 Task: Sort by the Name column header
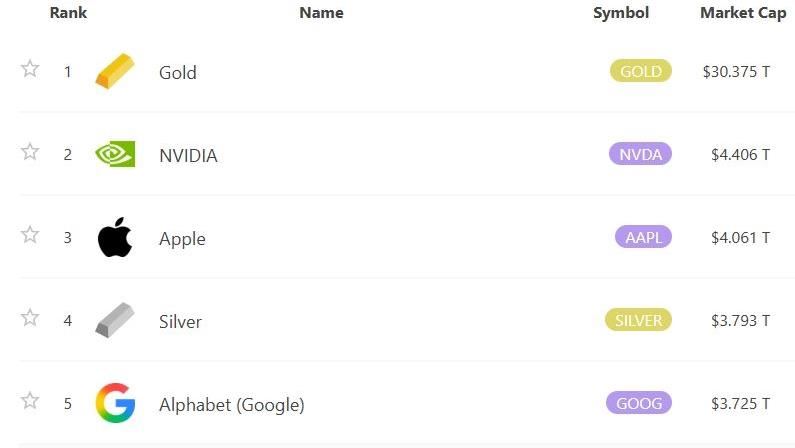pos(321,13)
